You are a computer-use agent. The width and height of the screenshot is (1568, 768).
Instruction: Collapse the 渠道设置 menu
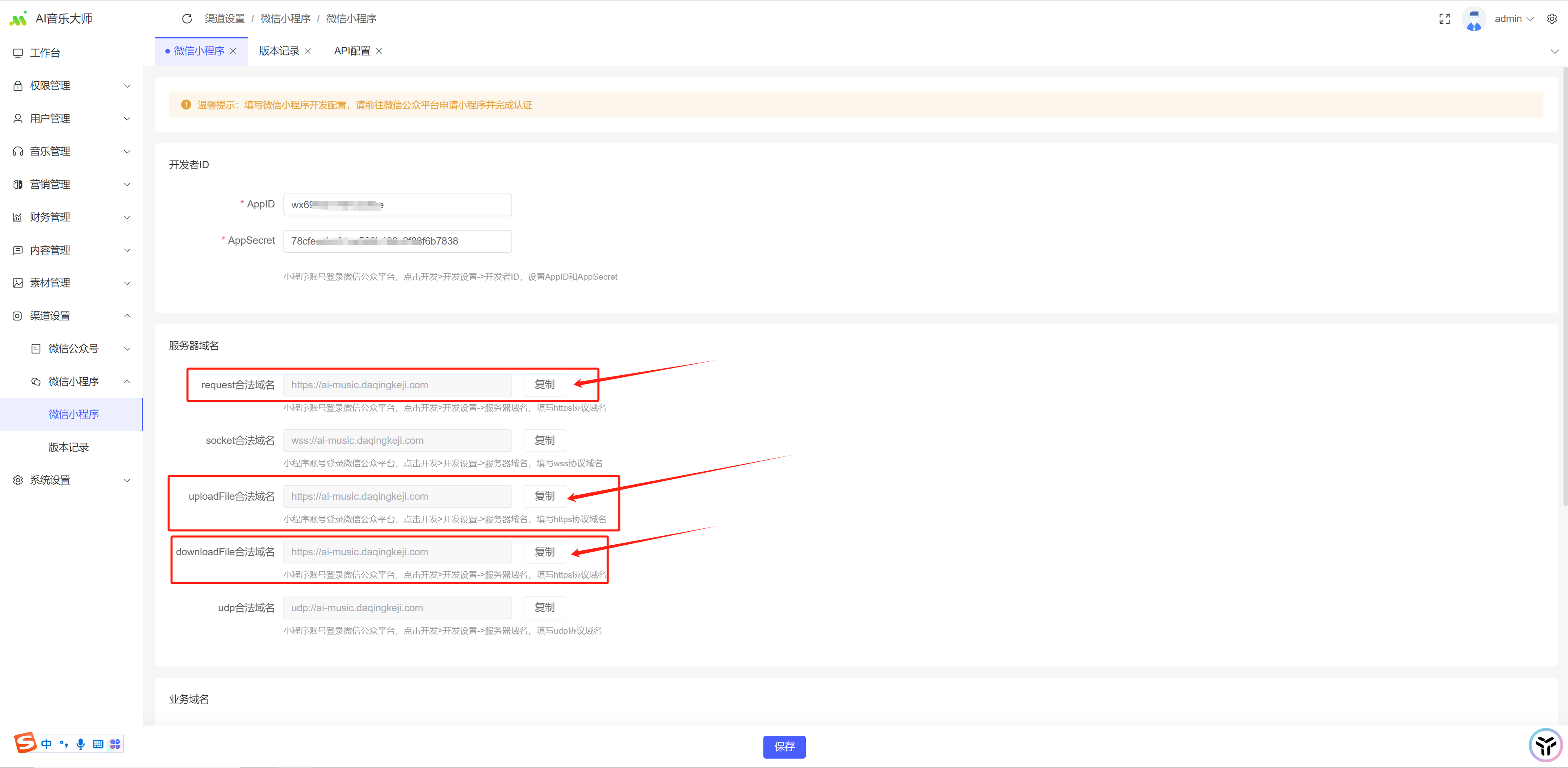[127, 316]
